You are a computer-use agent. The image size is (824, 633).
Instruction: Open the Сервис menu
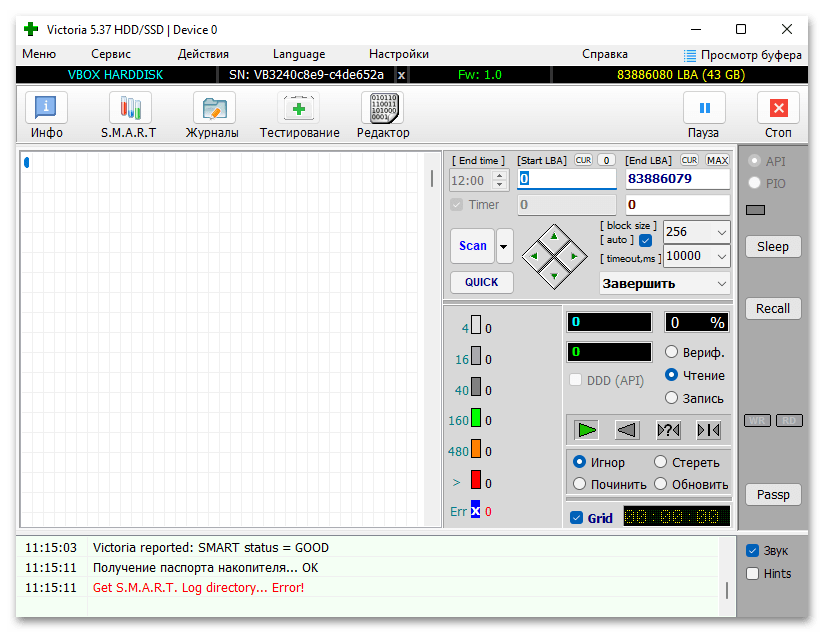pos(111,54)
